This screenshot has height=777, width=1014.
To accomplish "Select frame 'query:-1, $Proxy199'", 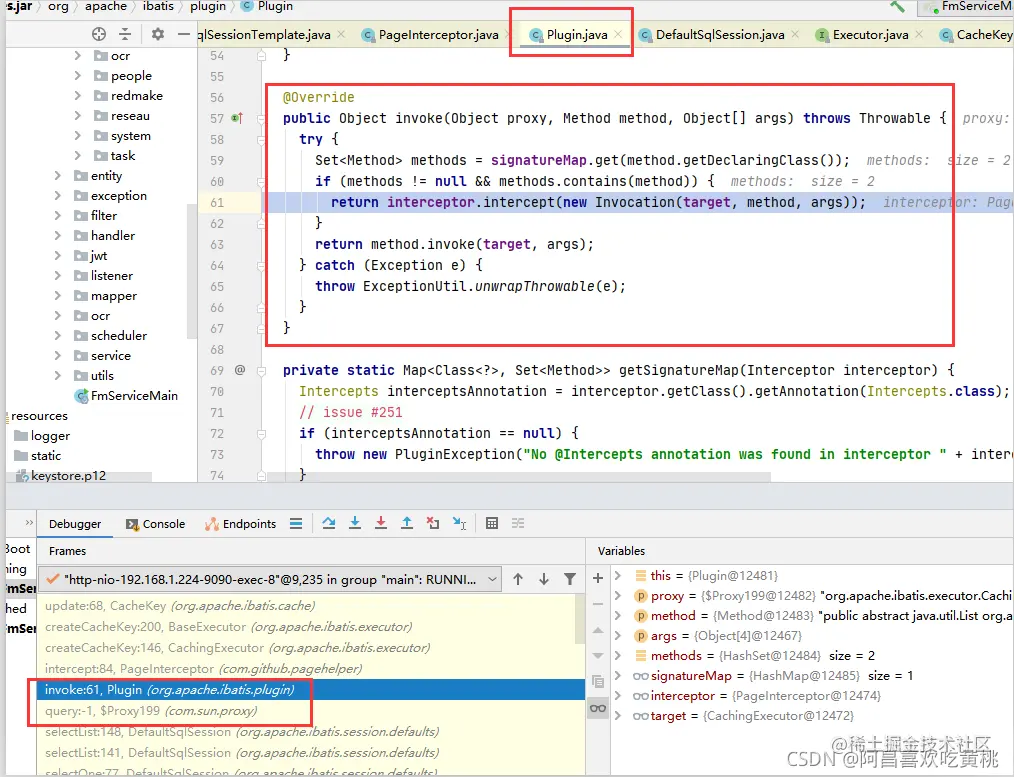I will coord(311,710).
